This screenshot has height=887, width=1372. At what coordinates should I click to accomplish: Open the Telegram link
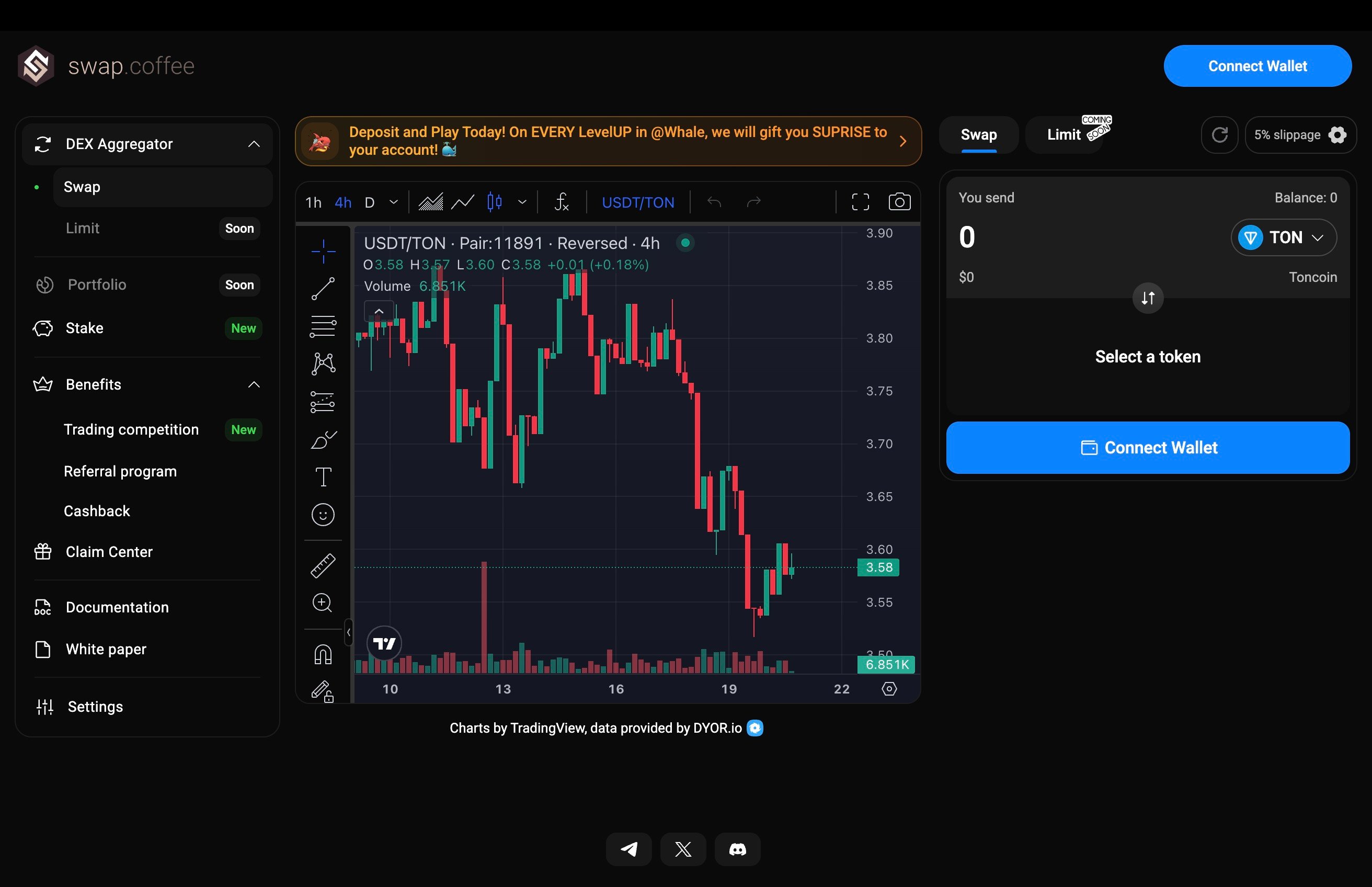628,849
